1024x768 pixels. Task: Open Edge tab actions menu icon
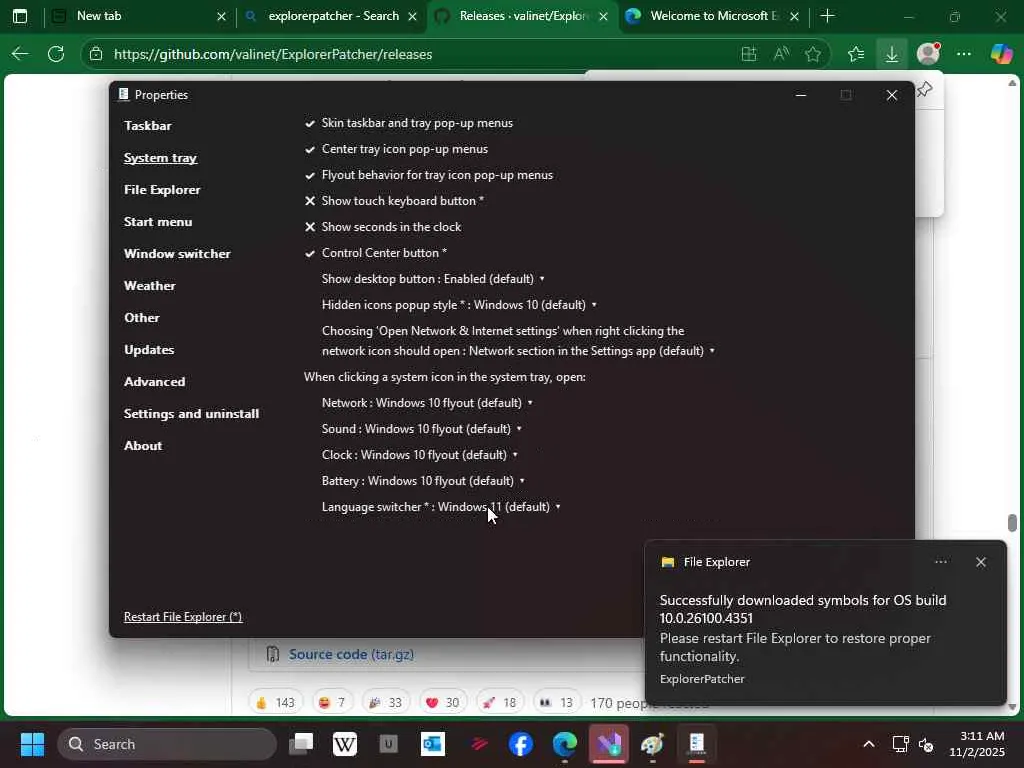click(20, 16)
